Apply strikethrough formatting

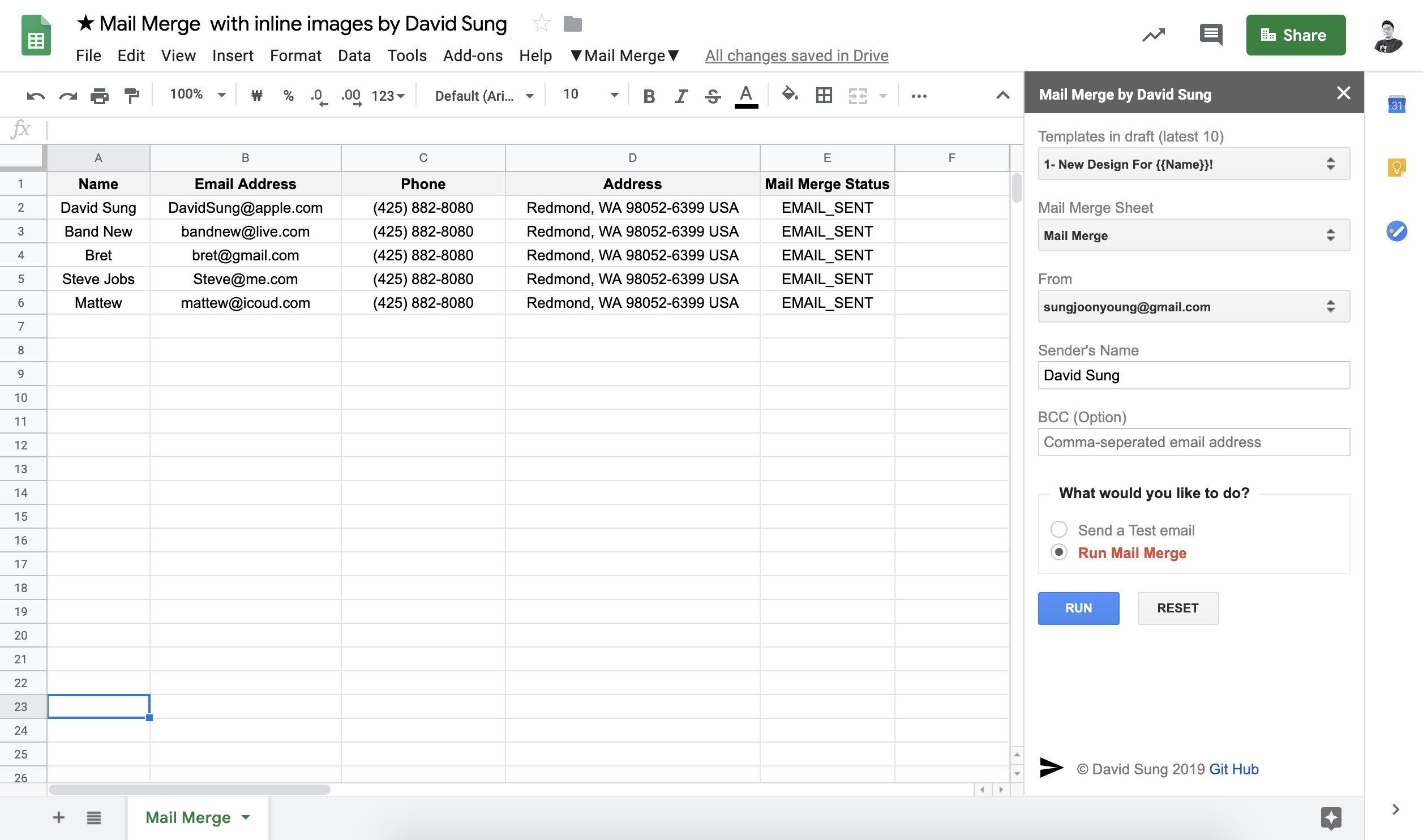coord(713,95)
